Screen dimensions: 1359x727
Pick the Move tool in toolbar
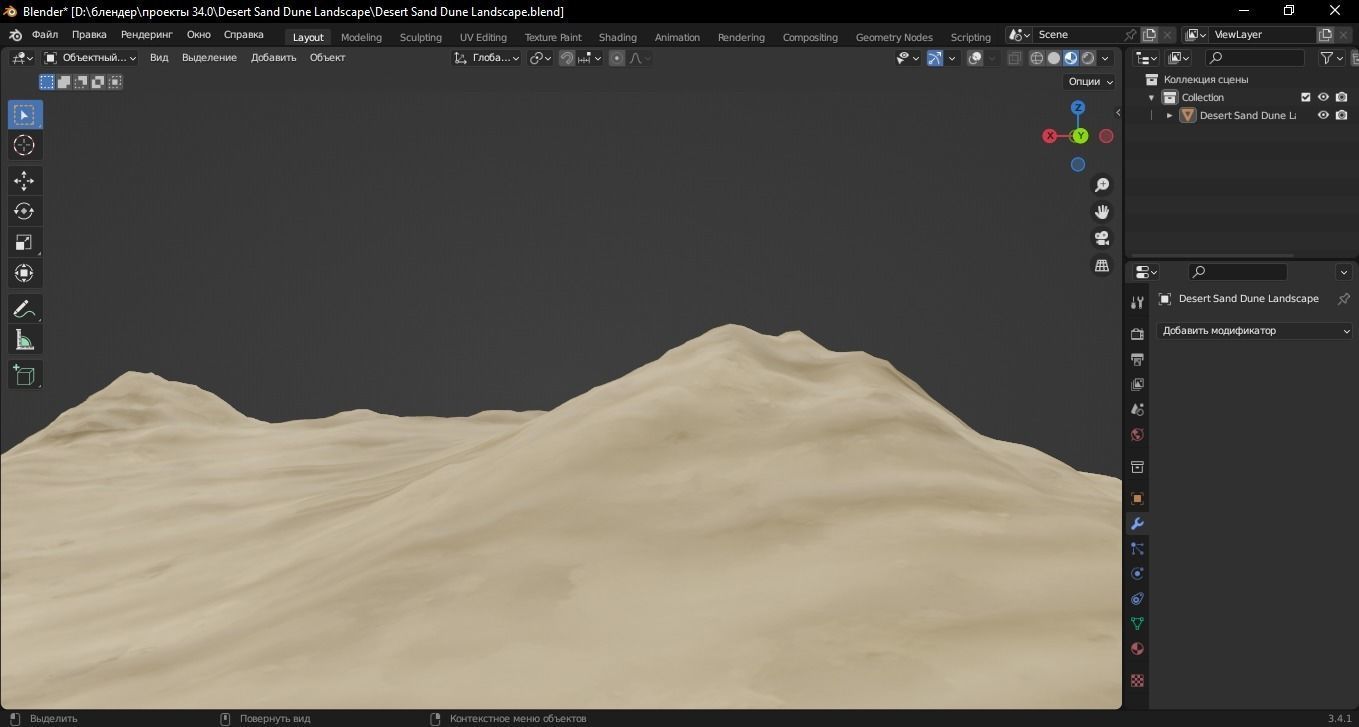pyautogui.click(x=25, y=180)
